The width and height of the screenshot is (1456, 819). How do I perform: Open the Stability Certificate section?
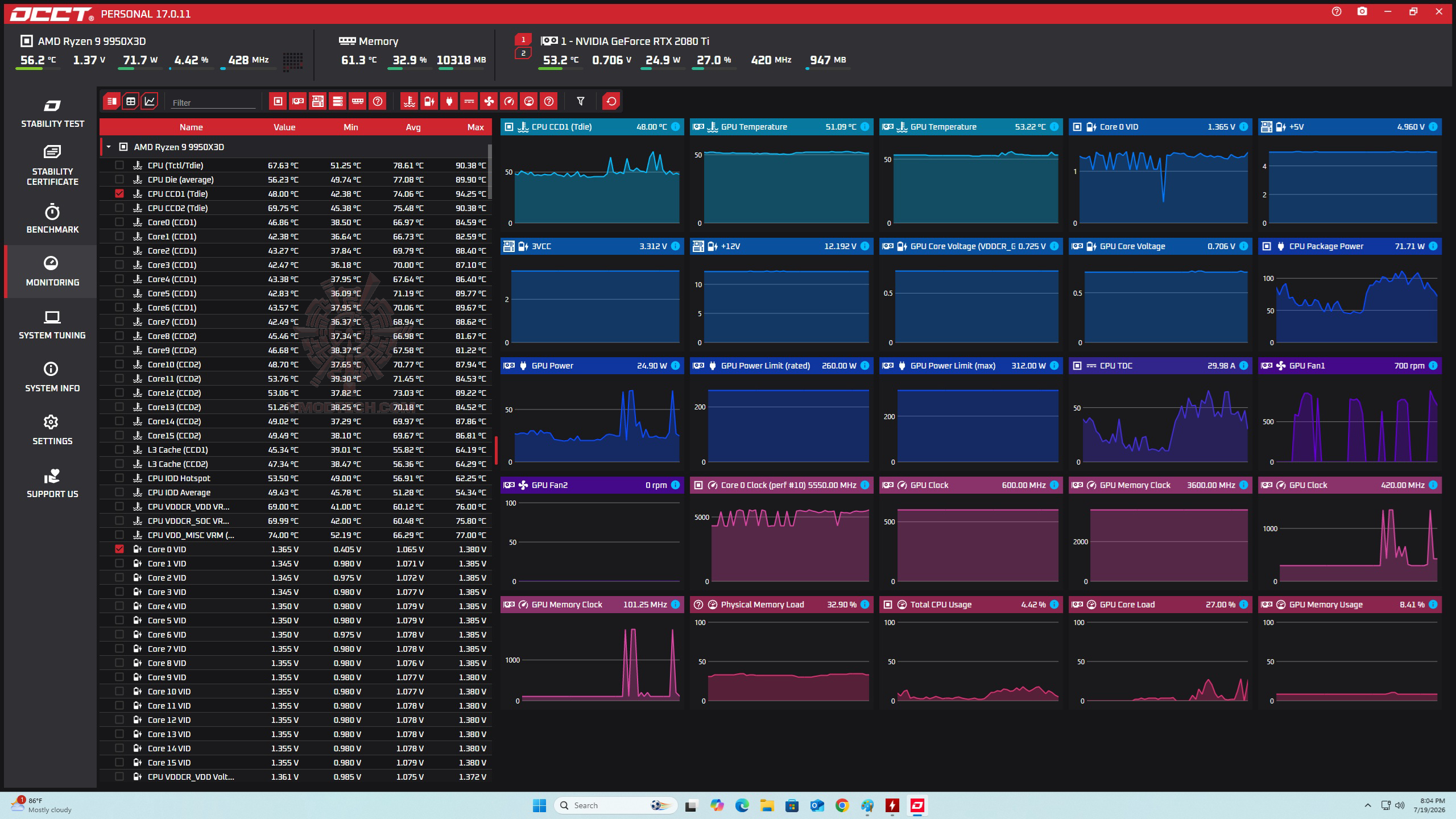pyautogui.click(x=52, y=166)
